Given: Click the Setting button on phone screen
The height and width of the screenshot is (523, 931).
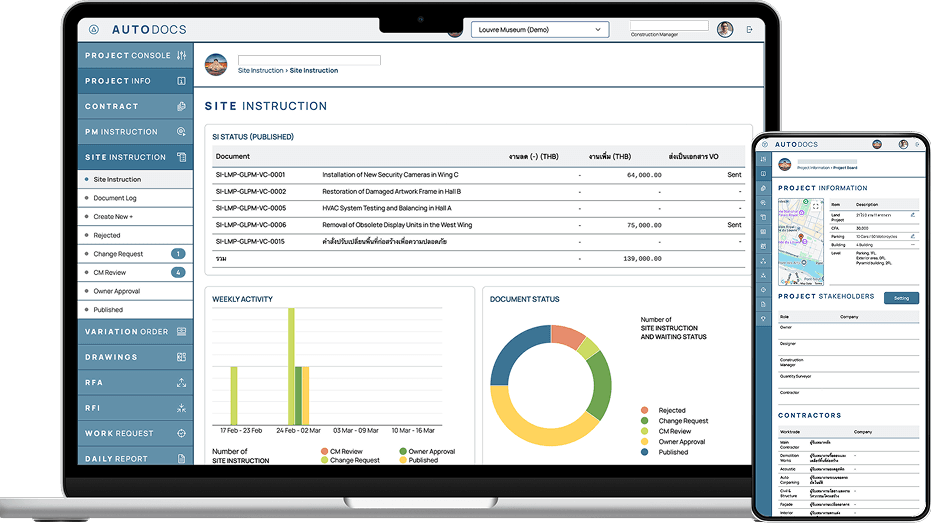Looking at the screenshot, I should pyautogui.click(x=901, y=298).
